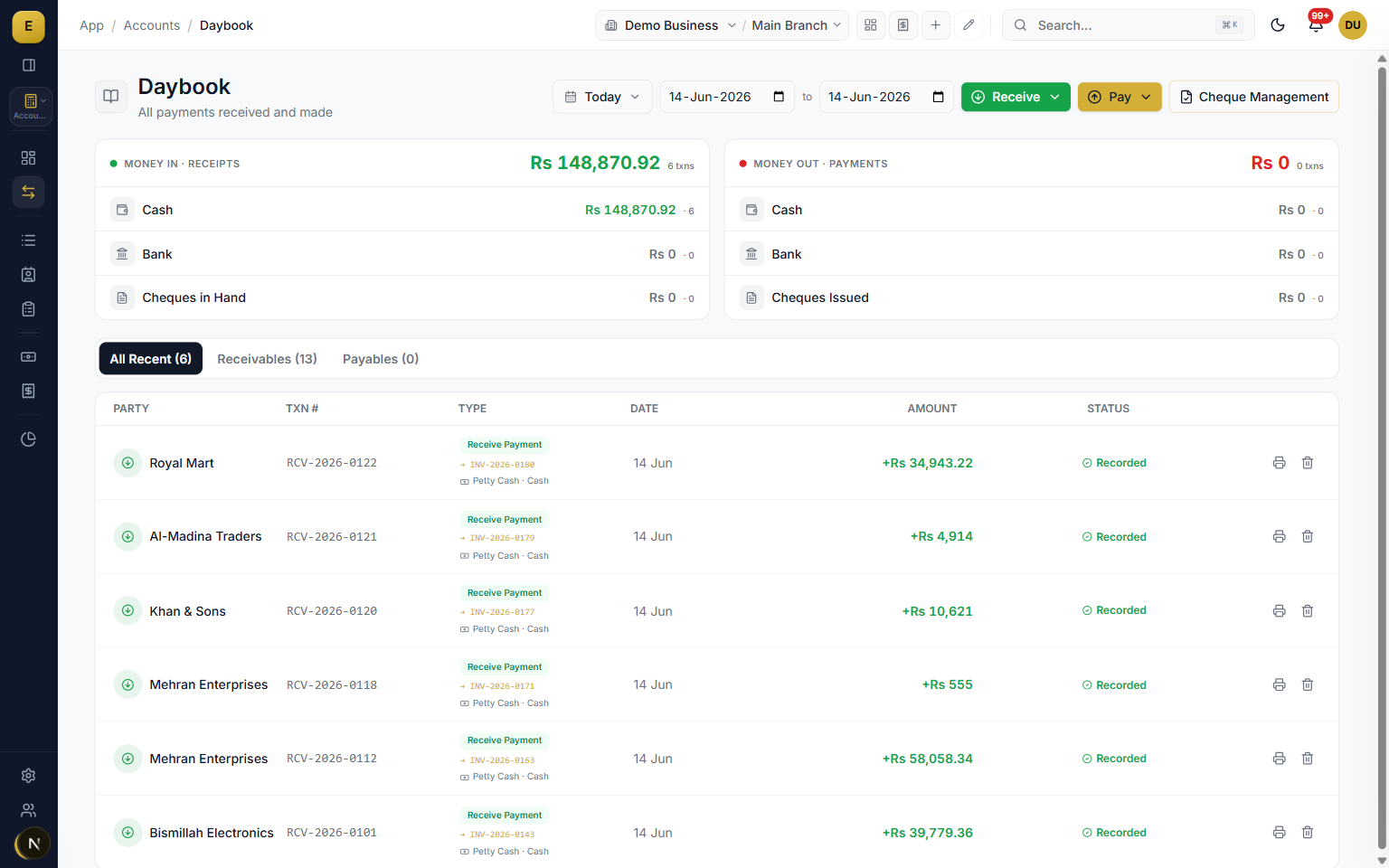Switch to Receivables (13) tab
This screenshot has height=868, width=1389.
(x=267, y=359)
